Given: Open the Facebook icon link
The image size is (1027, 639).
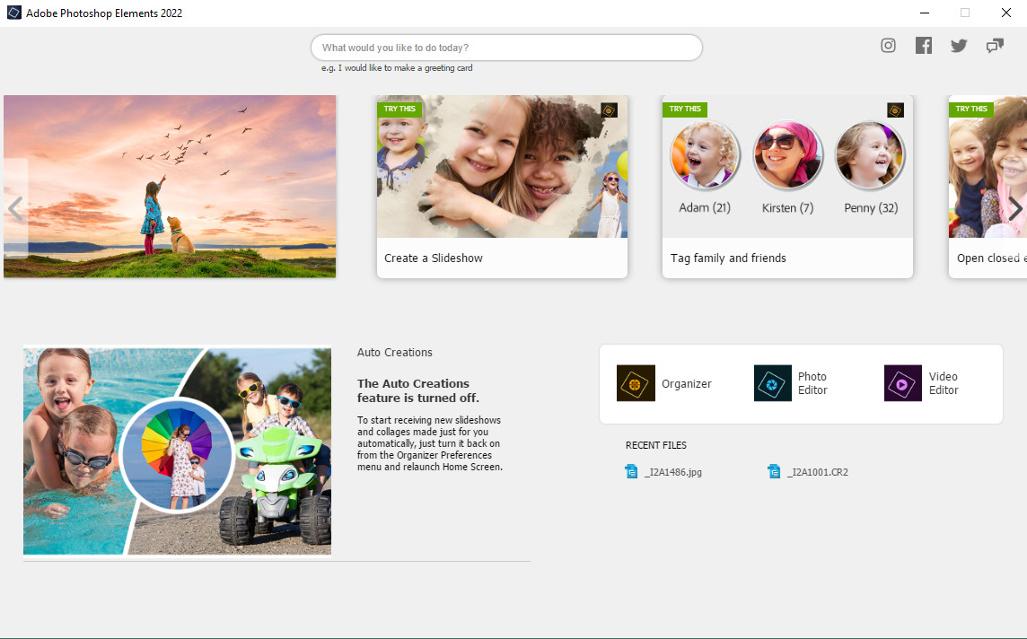Looking at the screenshot, I should (x=924, y=45).
